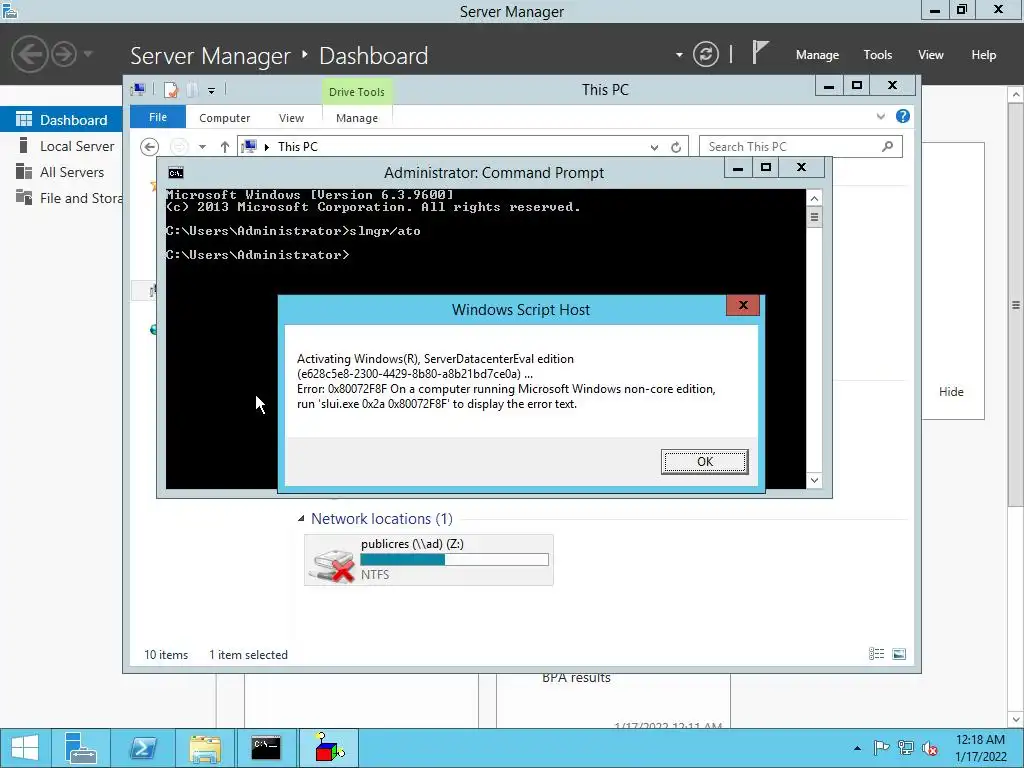The image size is (1024, 768).
Task: Open the File tab in This PC
Action: 157,117
